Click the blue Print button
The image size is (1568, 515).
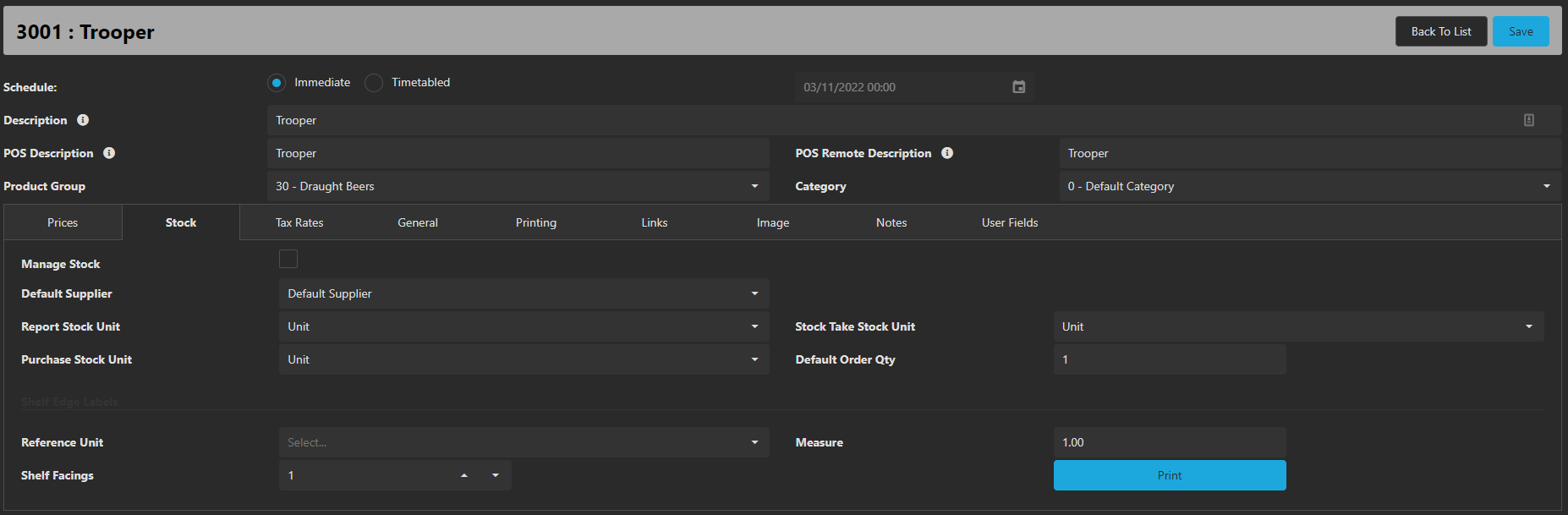pos(1169,475)
